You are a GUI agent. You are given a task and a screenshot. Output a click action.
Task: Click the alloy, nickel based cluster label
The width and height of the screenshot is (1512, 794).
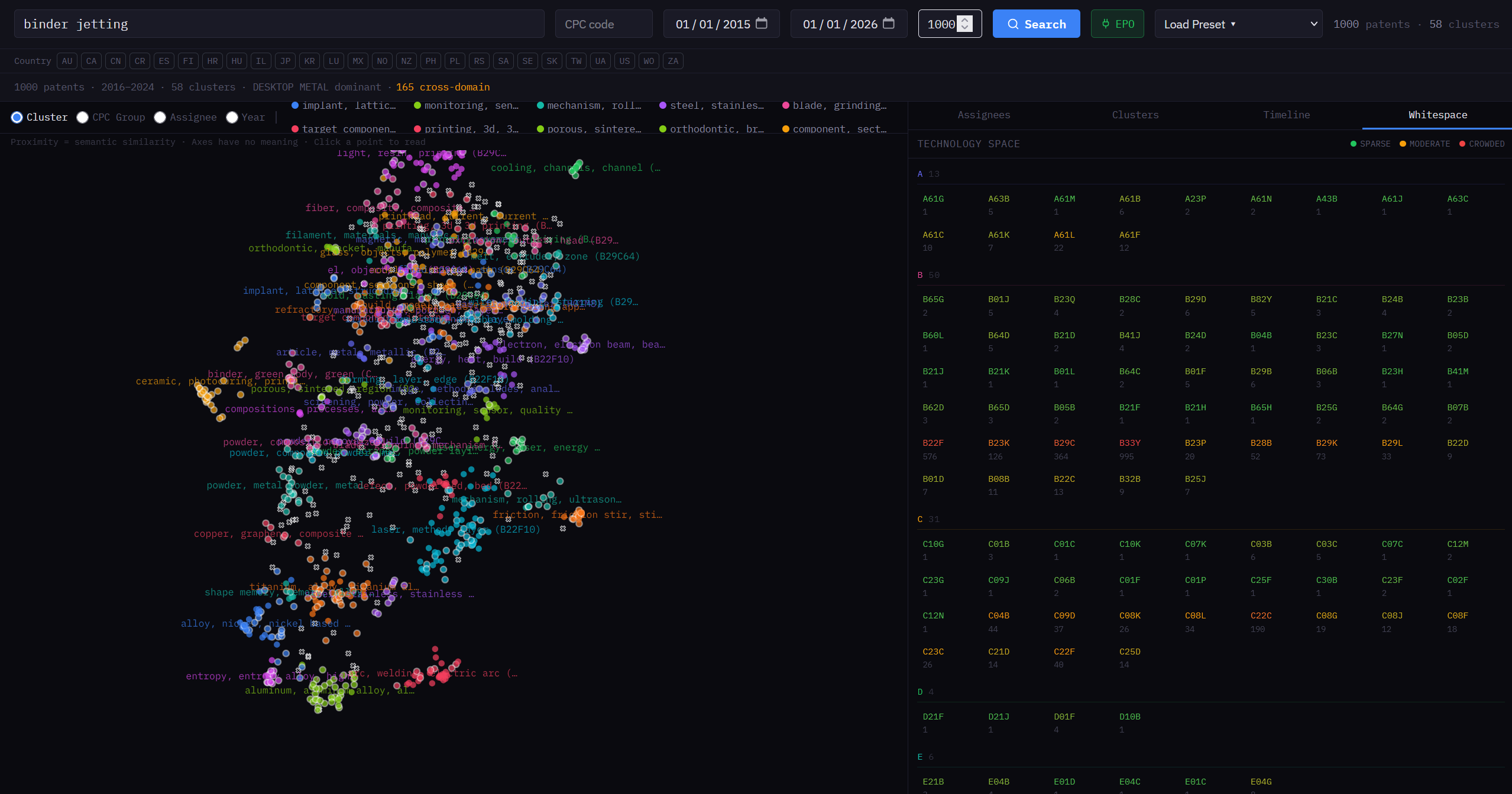click(266, 624)
